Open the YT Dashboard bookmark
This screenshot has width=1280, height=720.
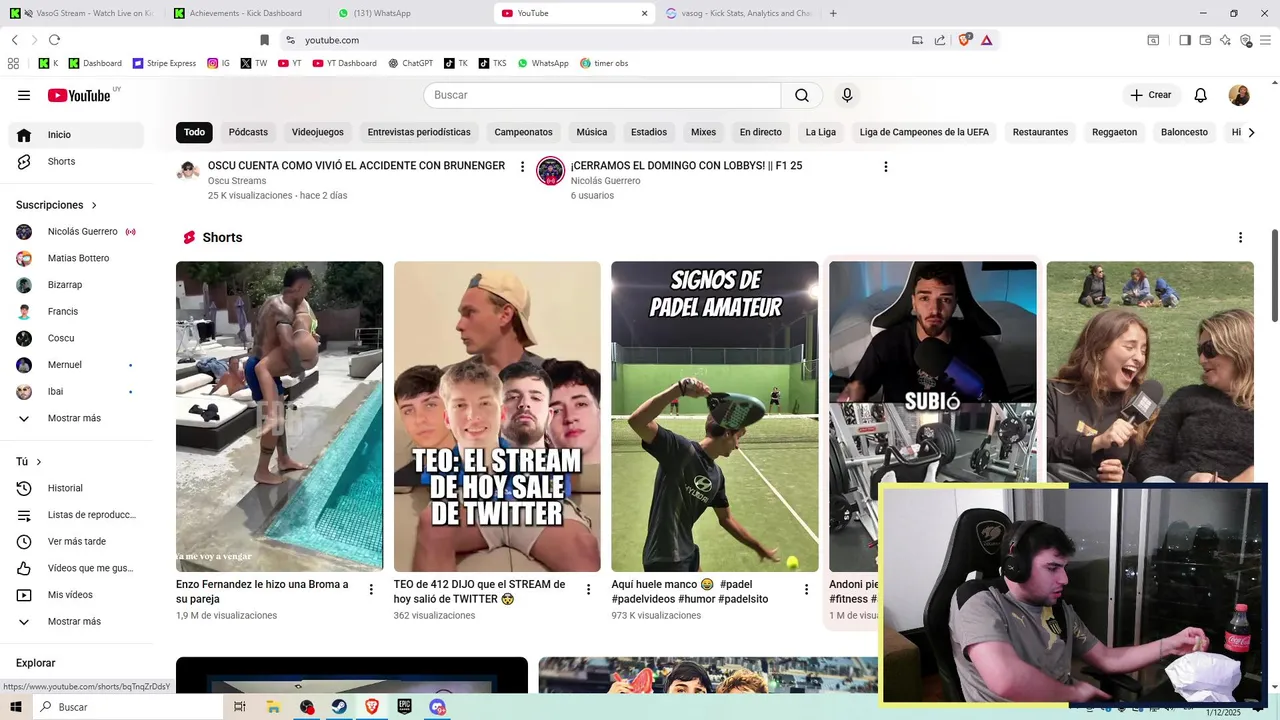344,63
